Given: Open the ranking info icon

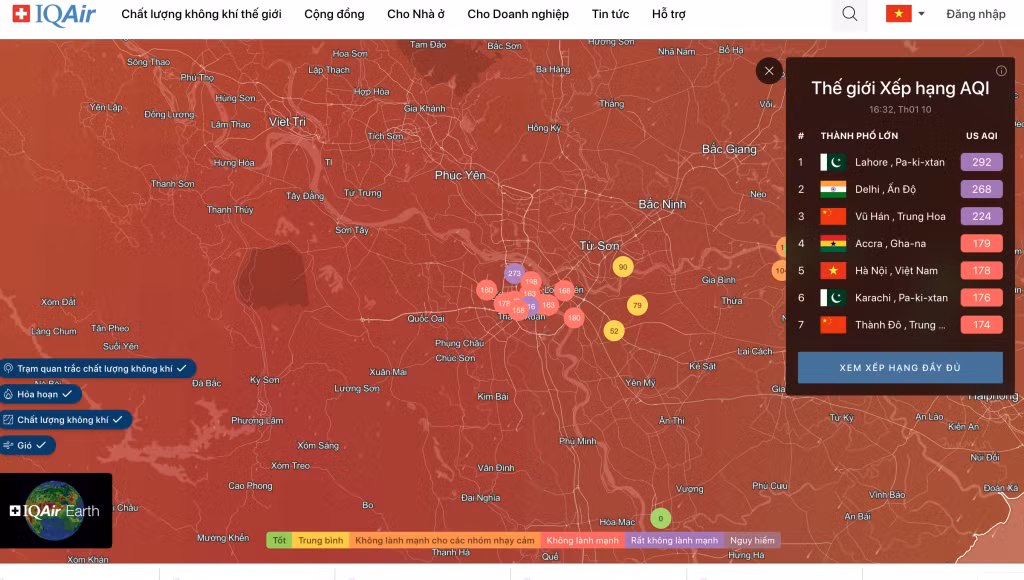Looking at the screenshot, I should [x=1001, y=71].
